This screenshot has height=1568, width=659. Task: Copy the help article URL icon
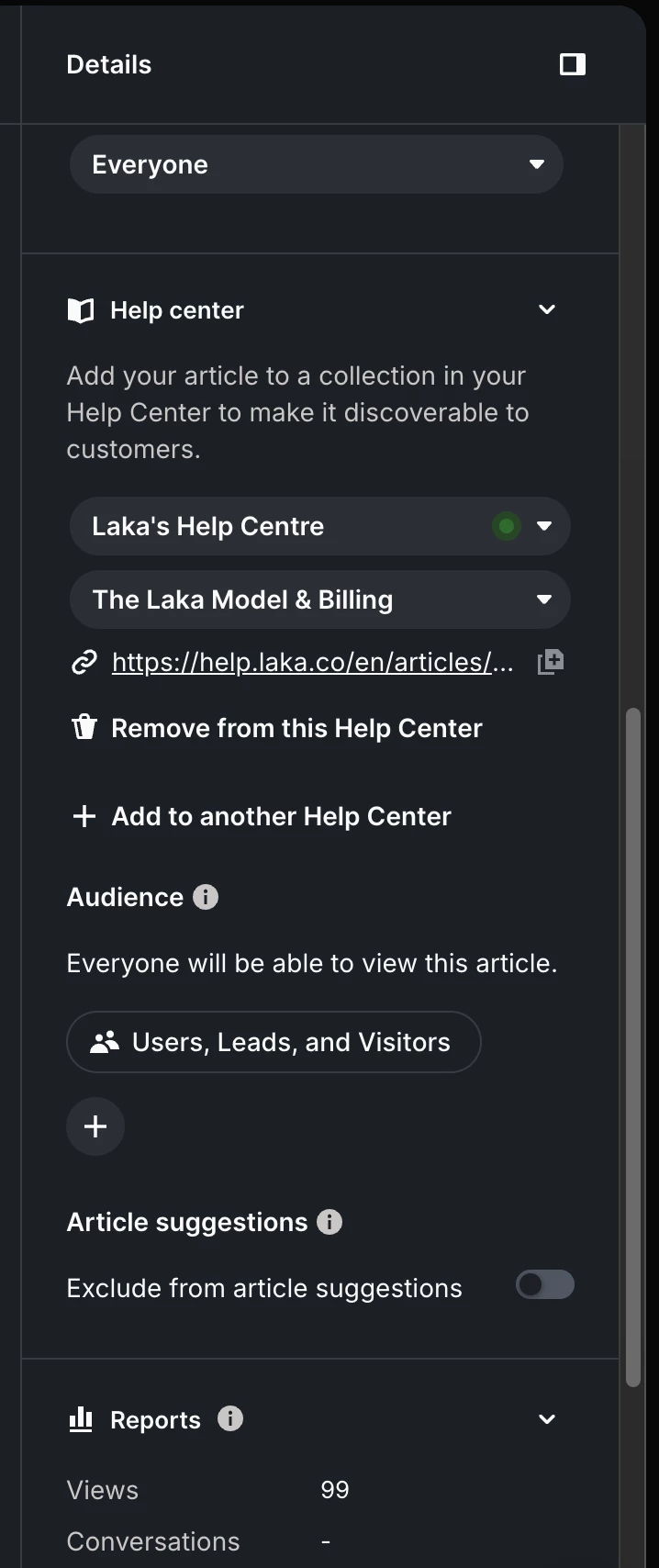pos(551,662)
